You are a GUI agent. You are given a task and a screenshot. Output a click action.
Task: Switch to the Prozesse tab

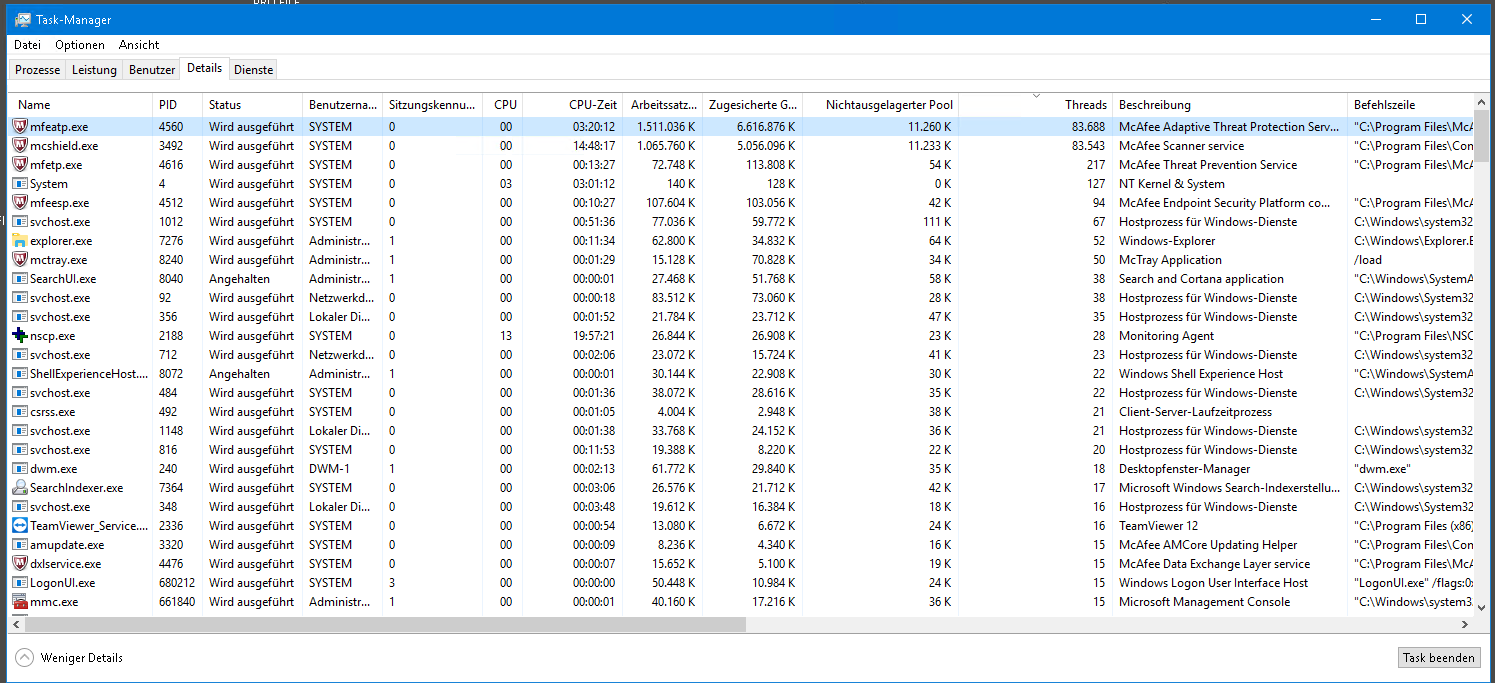[38, 70]
